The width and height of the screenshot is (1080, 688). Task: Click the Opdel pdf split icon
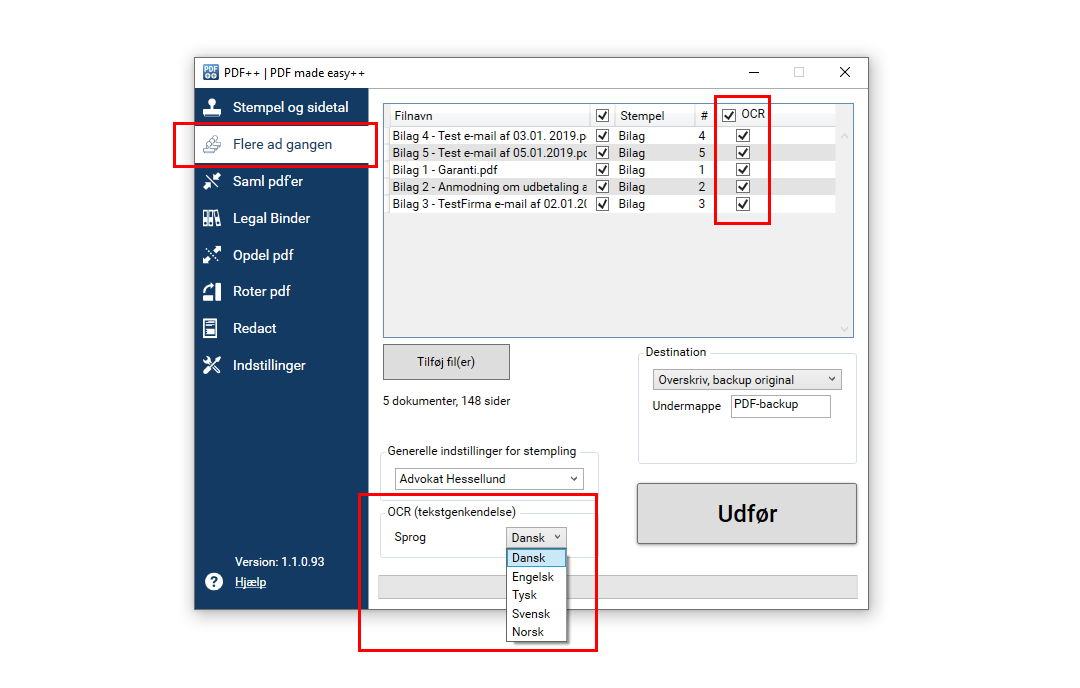coord(212,255)
